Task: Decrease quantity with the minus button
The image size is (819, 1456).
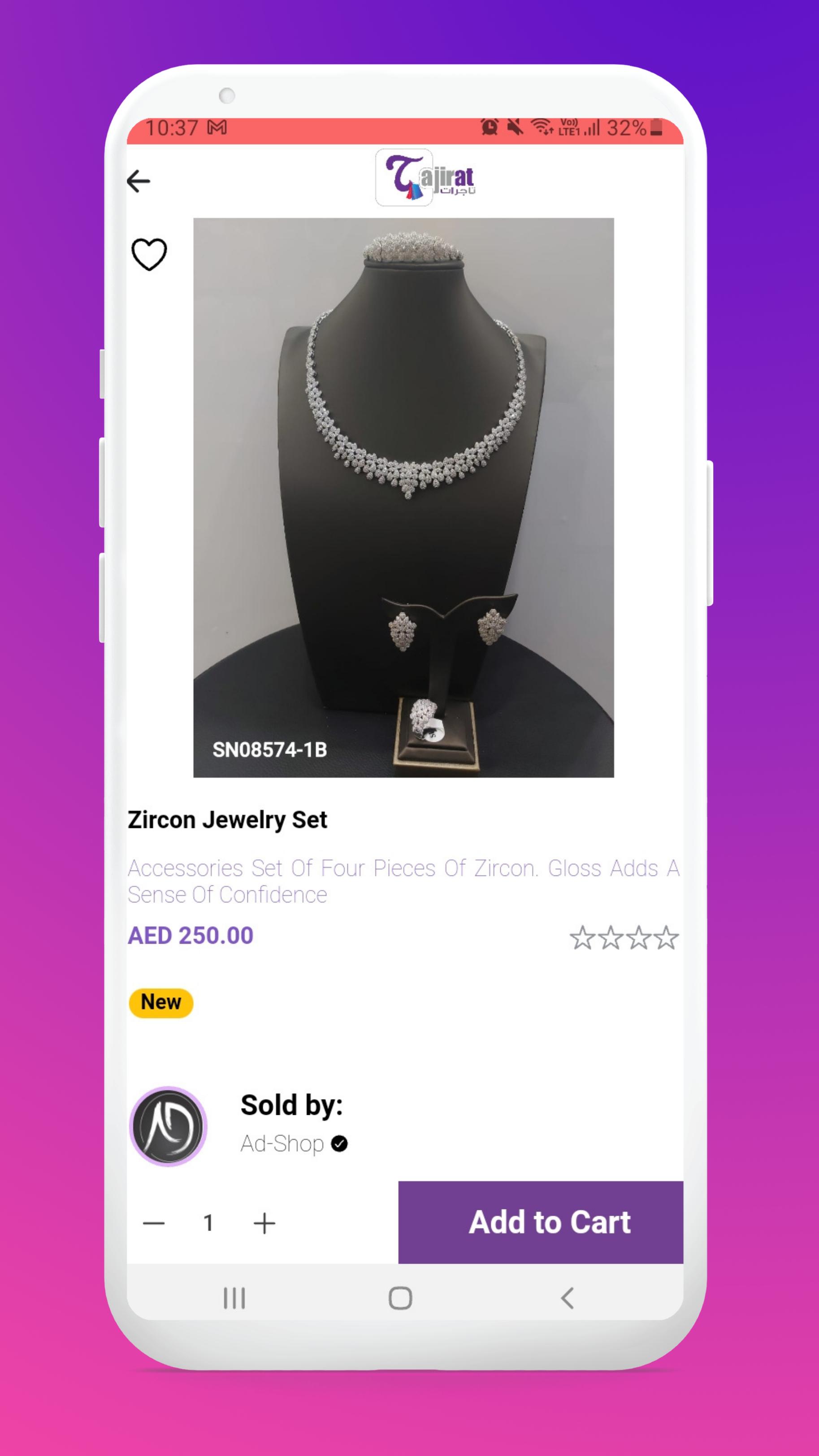Action: [x=154, y=1224]
